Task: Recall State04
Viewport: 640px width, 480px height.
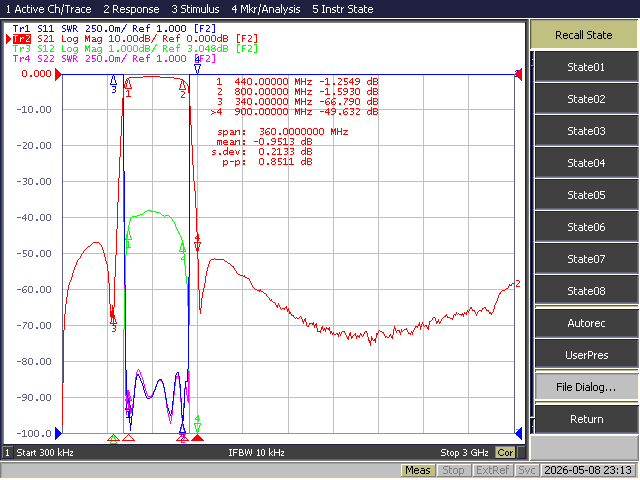Action: (586, 163)
